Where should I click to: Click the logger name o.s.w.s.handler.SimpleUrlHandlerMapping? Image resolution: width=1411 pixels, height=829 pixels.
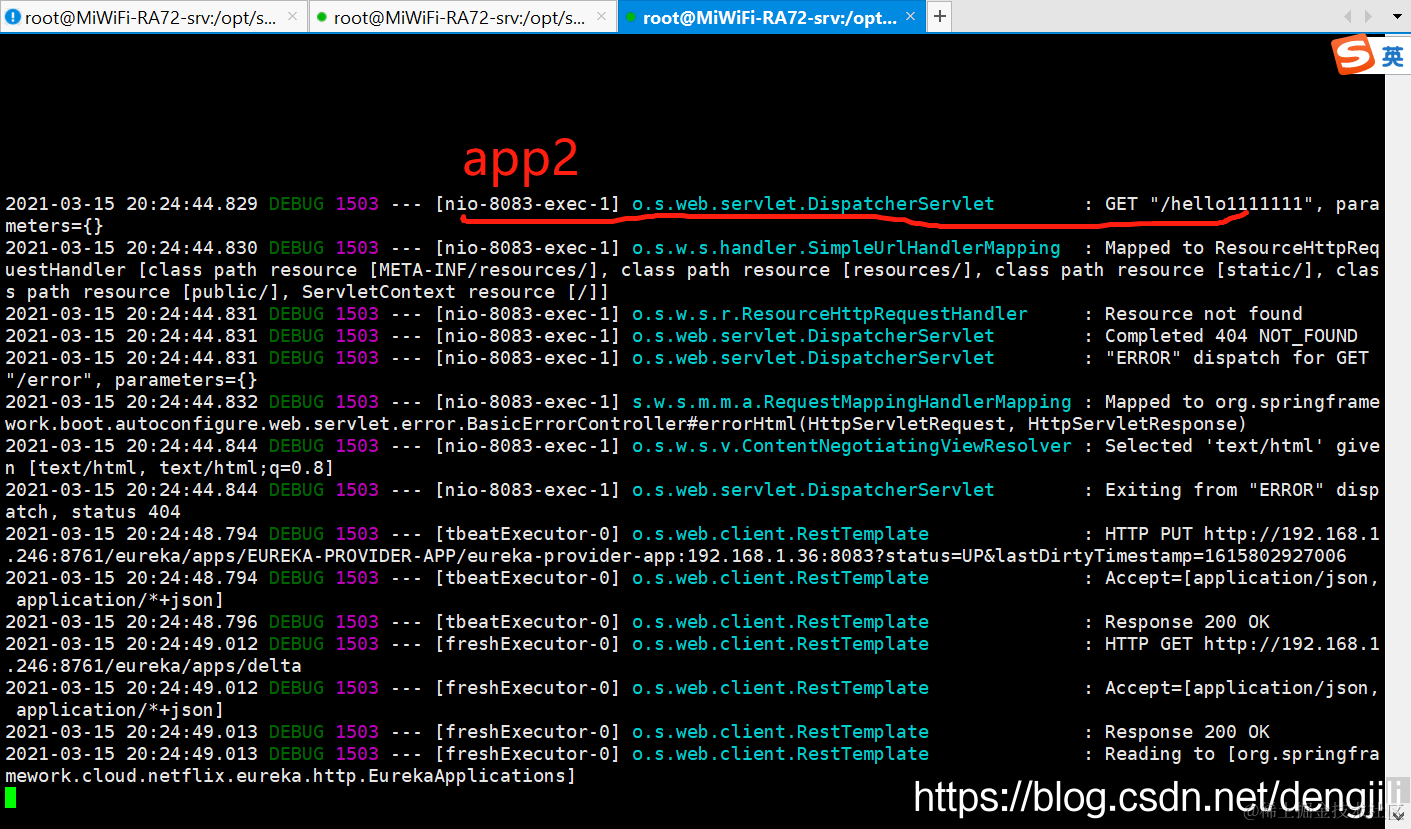pos(846,248)
